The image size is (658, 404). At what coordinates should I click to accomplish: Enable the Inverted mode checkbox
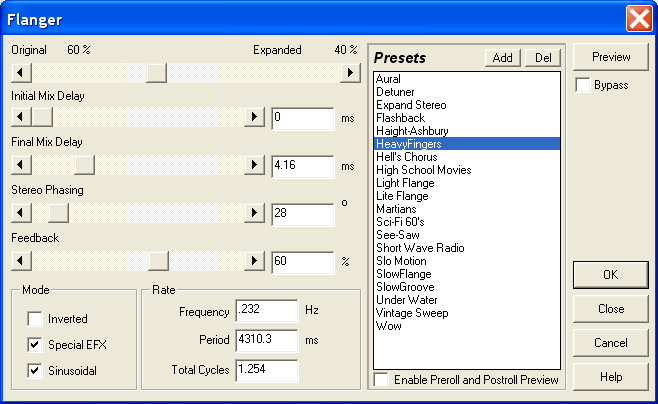pyautogui.click(x=35, y=320)
